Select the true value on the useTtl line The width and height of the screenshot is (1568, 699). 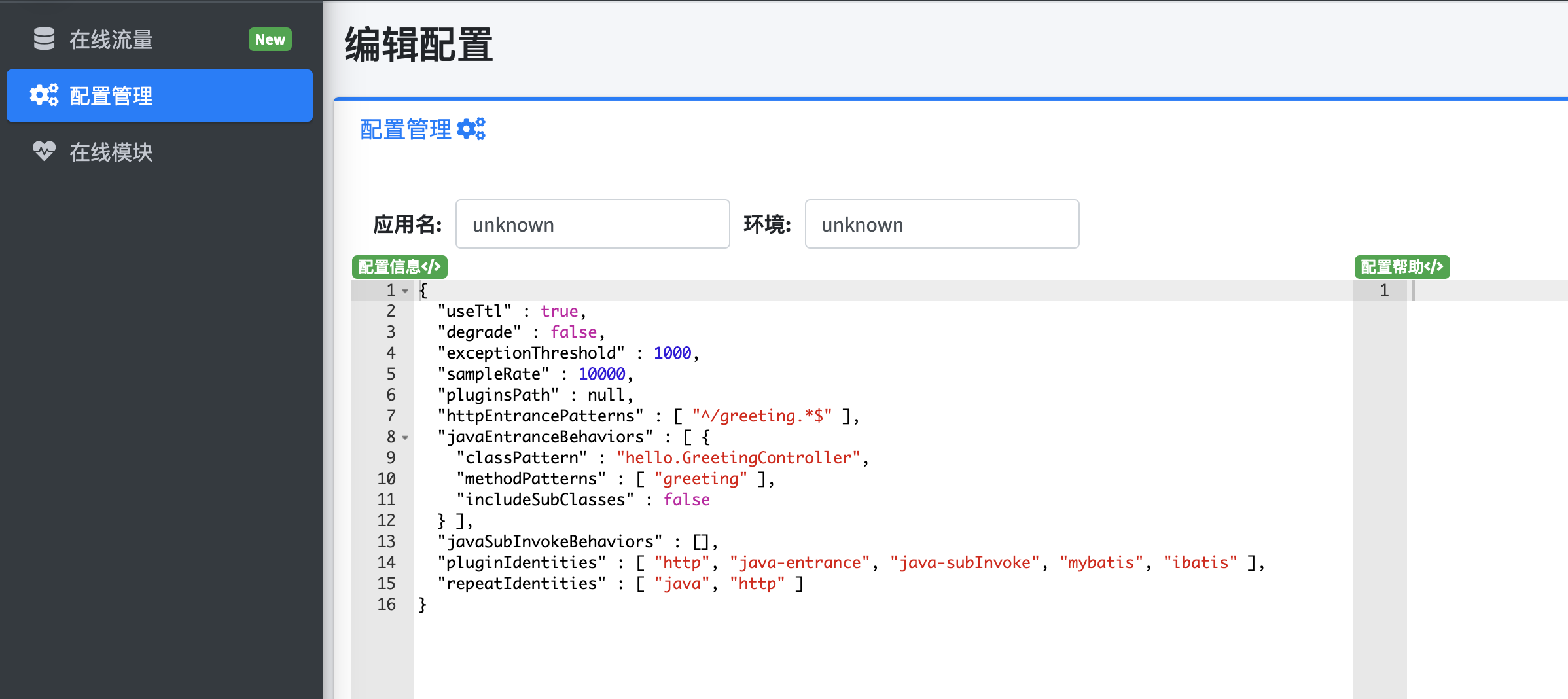pyautogui.click(x=559, y=311)
